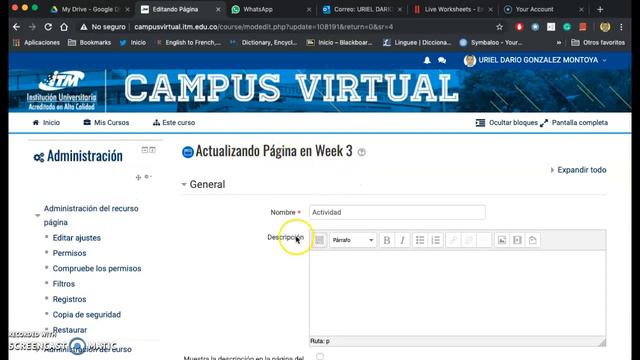Open the Bookmarks folder in bookmarks bar
The image size is (640, 360).
(x=89, y=42)
